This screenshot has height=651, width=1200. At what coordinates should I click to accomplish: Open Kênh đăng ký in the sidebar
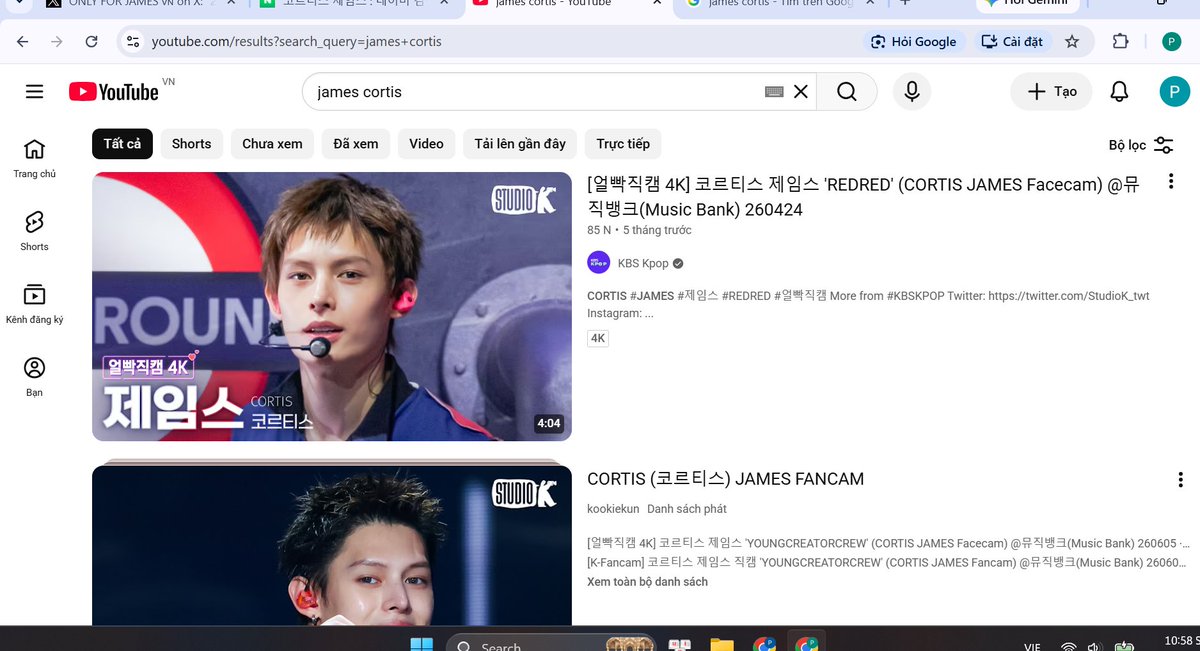click(35, 304)
